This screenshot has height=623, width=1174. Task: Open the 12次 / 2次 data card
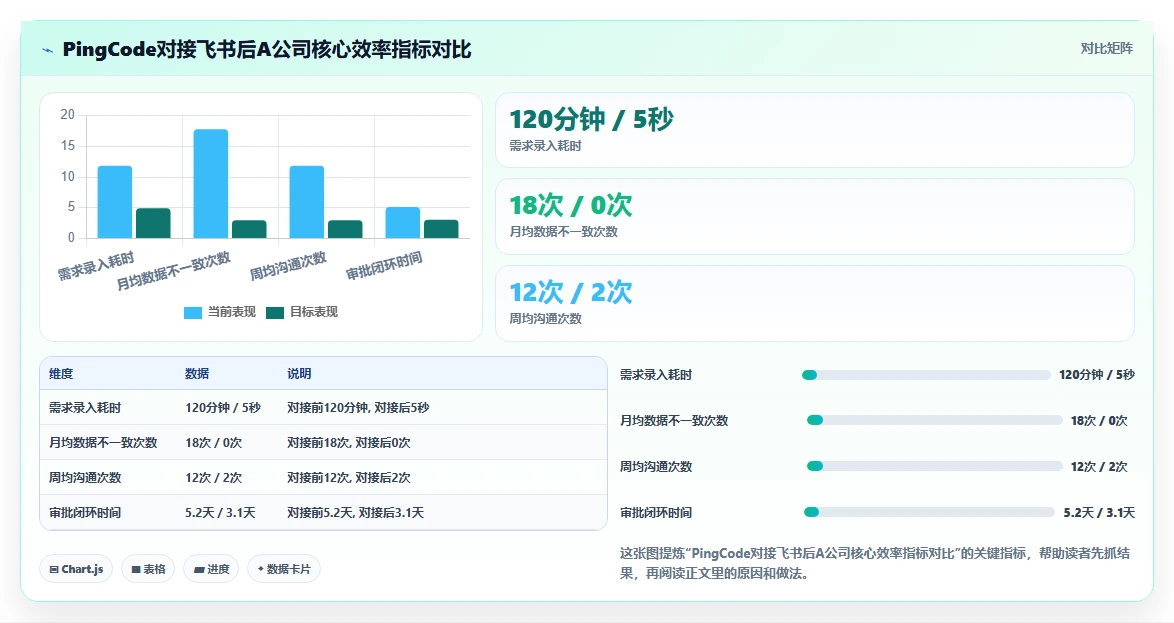coord(815,303)
